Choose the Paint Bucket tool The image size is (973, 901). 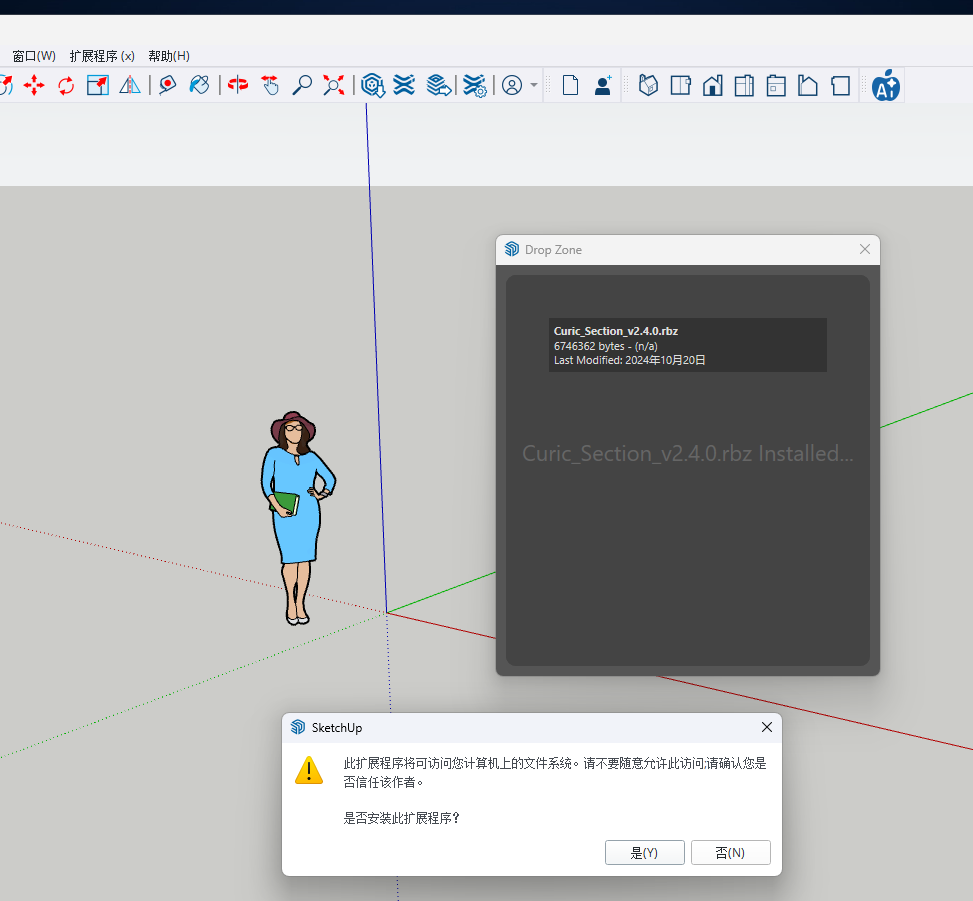[x=199, y=85]
